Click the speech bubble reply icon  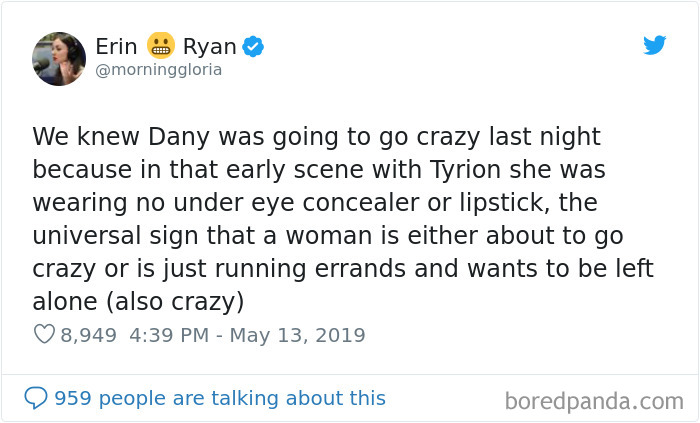[36, 398]
